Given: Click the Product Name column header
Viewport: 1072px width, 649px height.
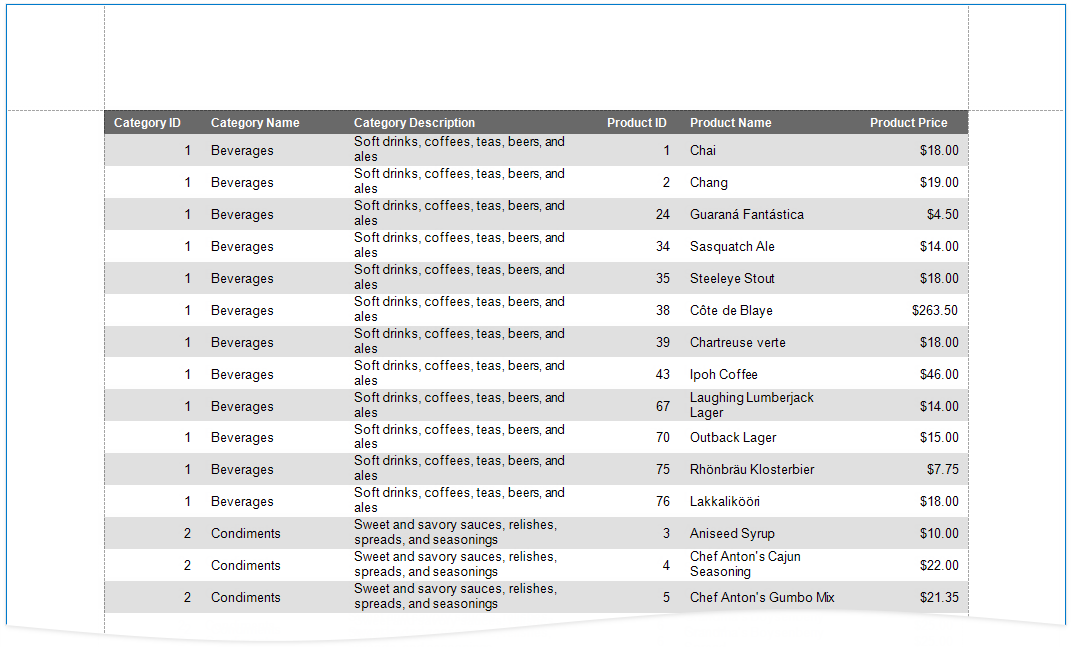Looking at the screenshot, I should click(x=730, y=123).
